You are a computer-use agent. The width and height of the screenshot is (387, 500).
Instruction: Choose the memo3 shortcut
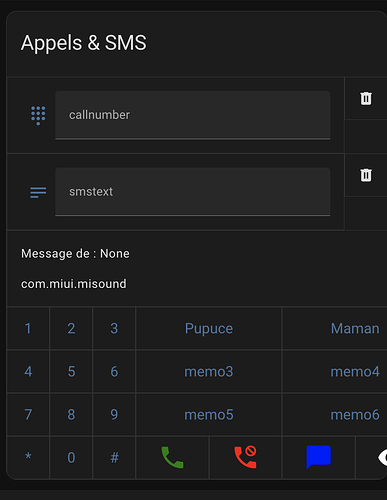209,371
